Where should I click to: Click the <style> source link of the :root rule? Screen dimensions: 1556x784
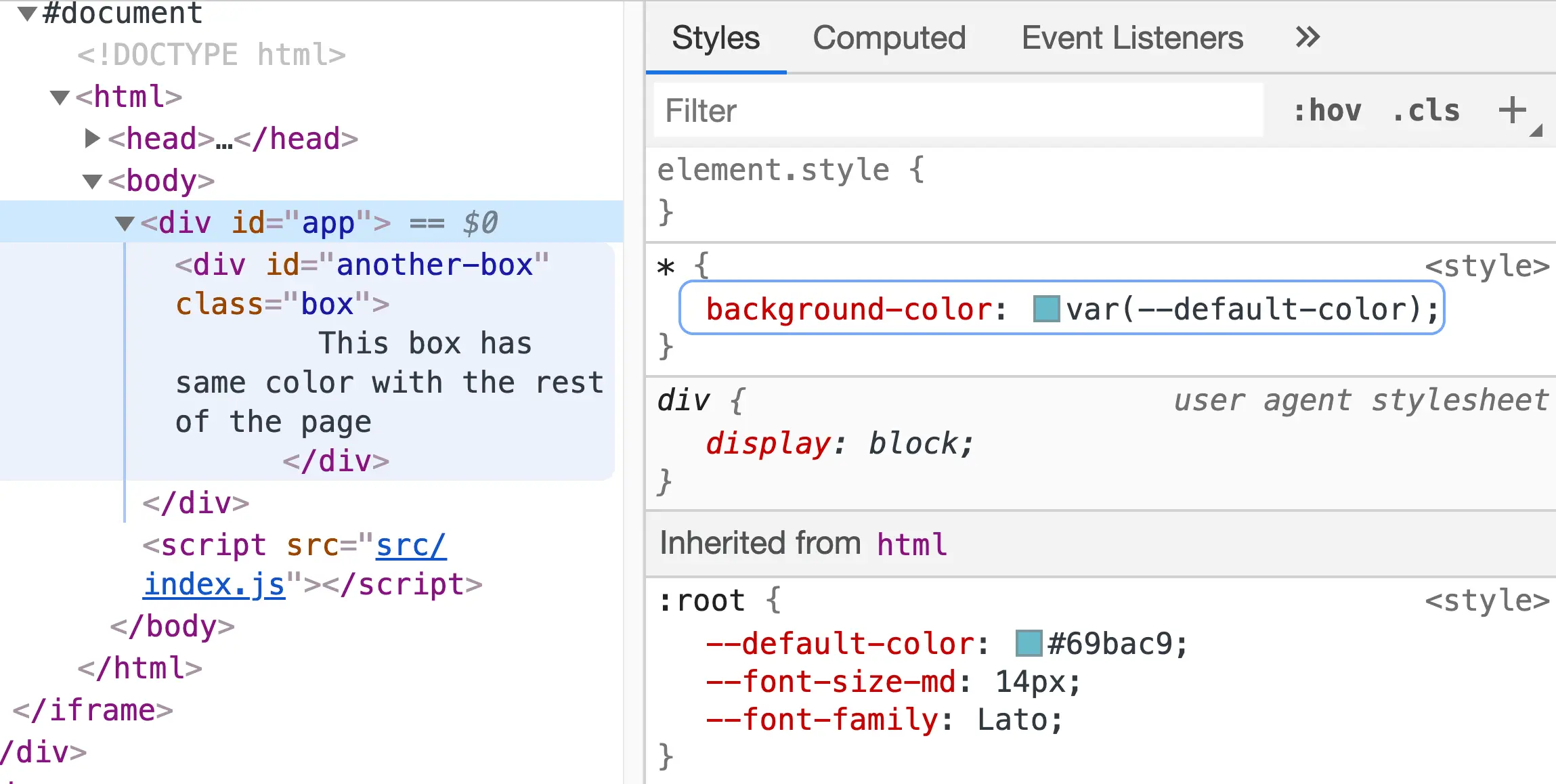[1488, 601]
